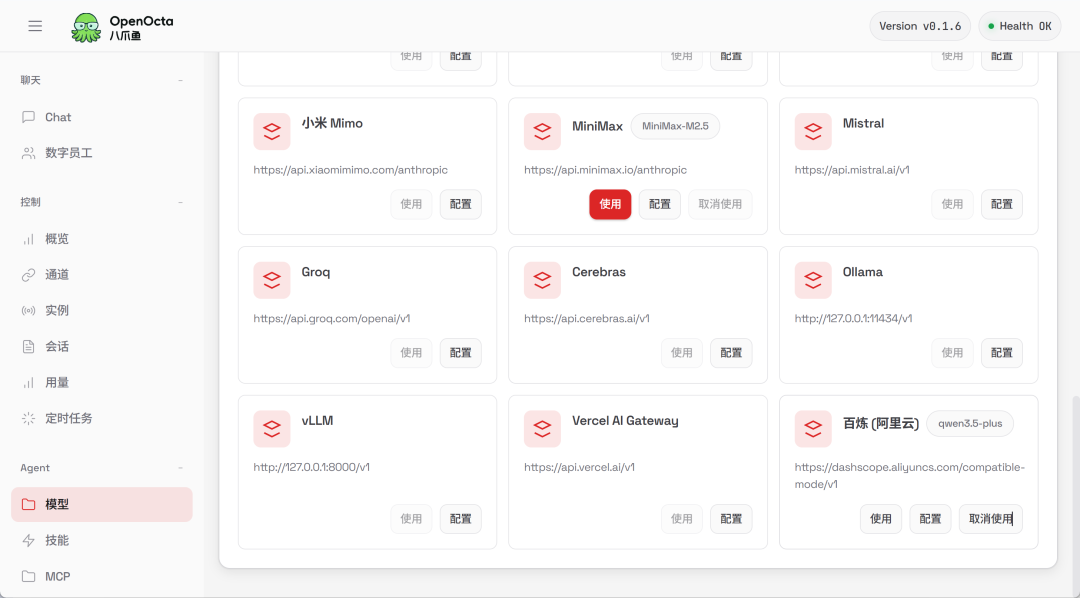Screen dimensions: 1080x598
Task: Open the Chat menu item
Action: click(102, 117)
